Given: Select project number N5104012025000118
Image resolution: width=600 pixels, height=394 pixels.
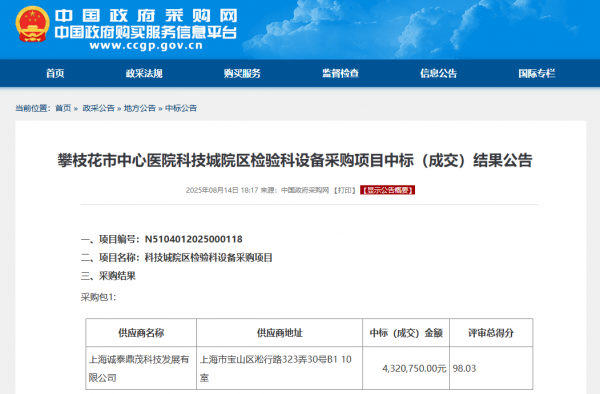Looking at the screenshot, I should [x=193, y=239].
